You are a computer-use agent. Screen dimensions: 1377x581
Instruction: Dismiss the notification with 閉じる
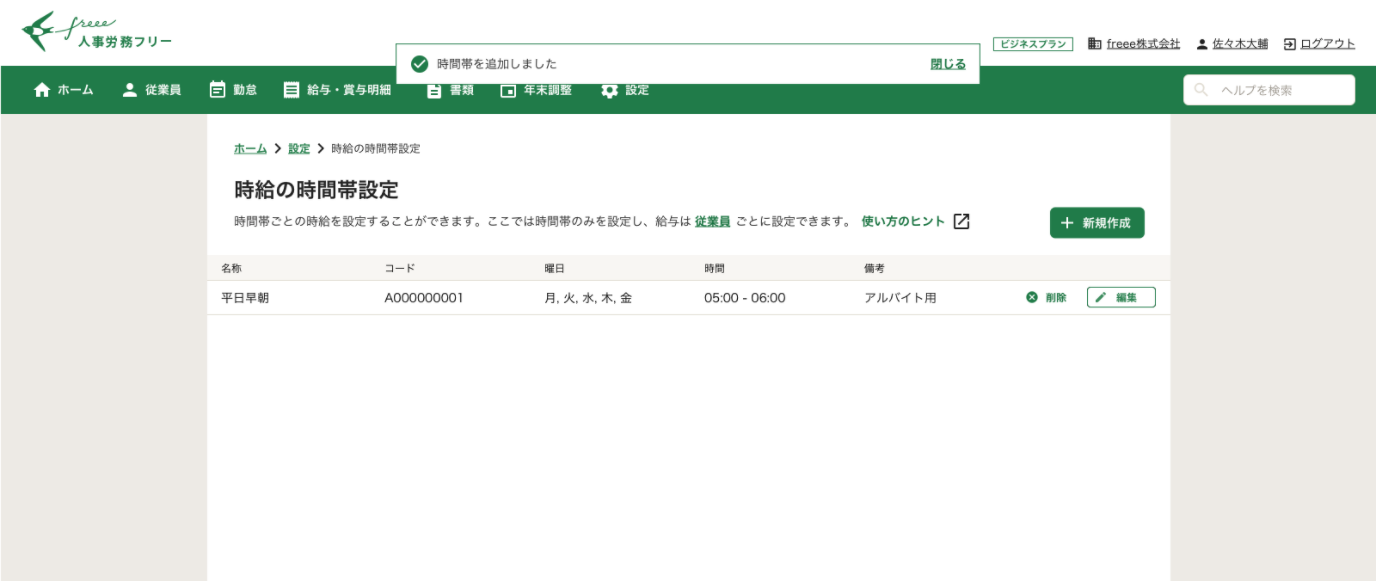pyautogui.click(x=946, y=63)
